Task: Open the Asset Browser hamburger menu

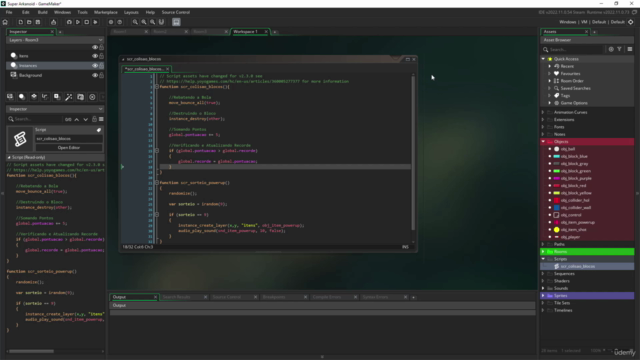Action: (630, 49)
